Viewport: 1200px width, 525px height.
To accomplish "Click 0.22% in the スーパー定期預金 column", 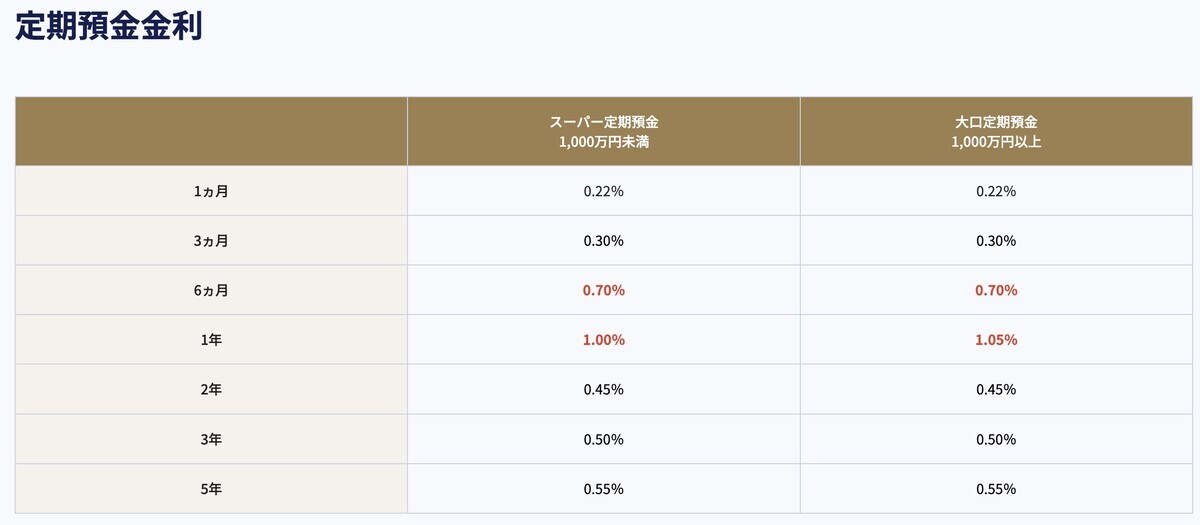I will 604,191.
